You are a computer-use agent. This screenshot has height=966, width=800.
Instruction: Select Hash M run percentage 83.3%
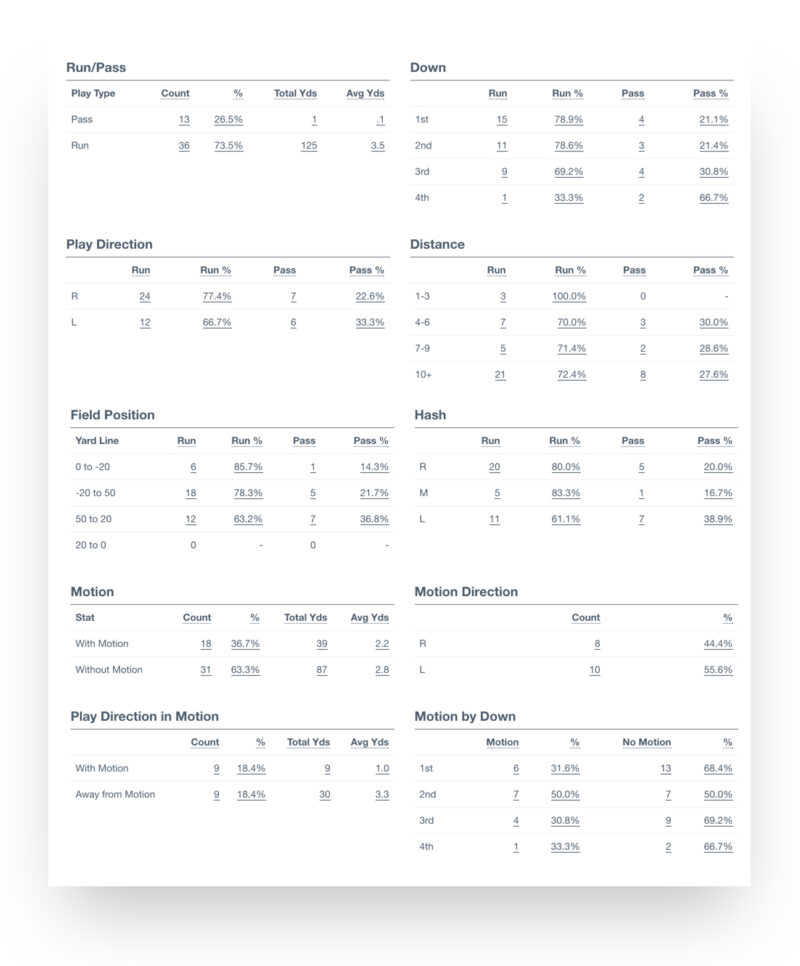click(x=565, y=493)
